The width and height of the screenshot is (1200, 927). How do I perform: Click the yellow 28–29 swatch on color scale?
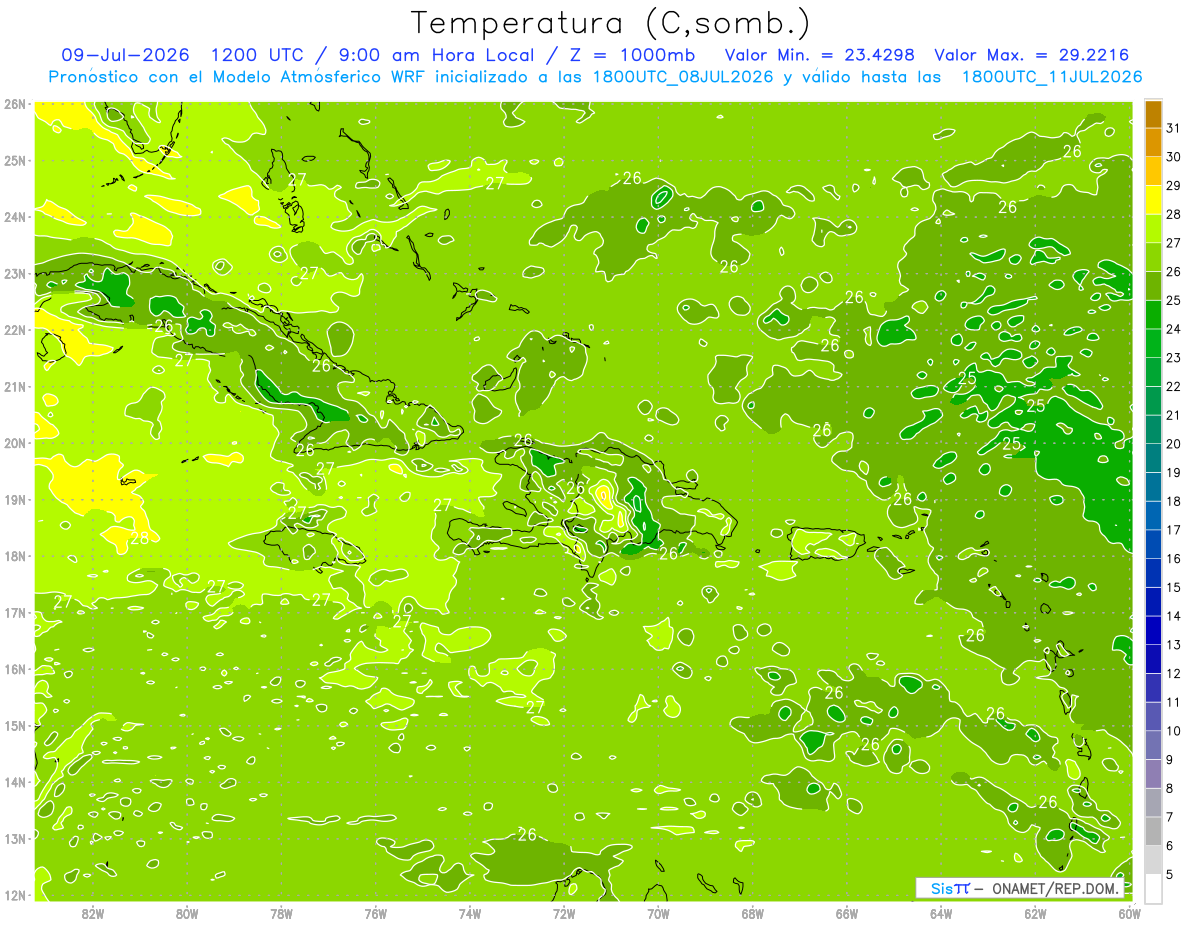pyautogui.click(x=1153, y=200)
